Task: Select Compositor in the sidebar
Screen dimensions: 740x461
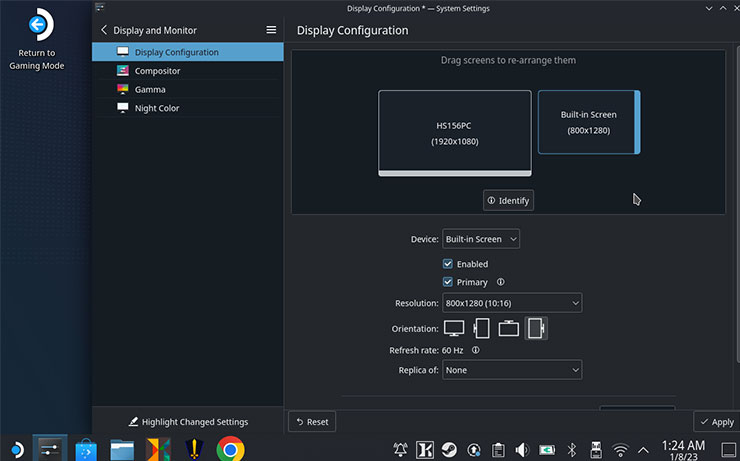Action: point(157,71)
